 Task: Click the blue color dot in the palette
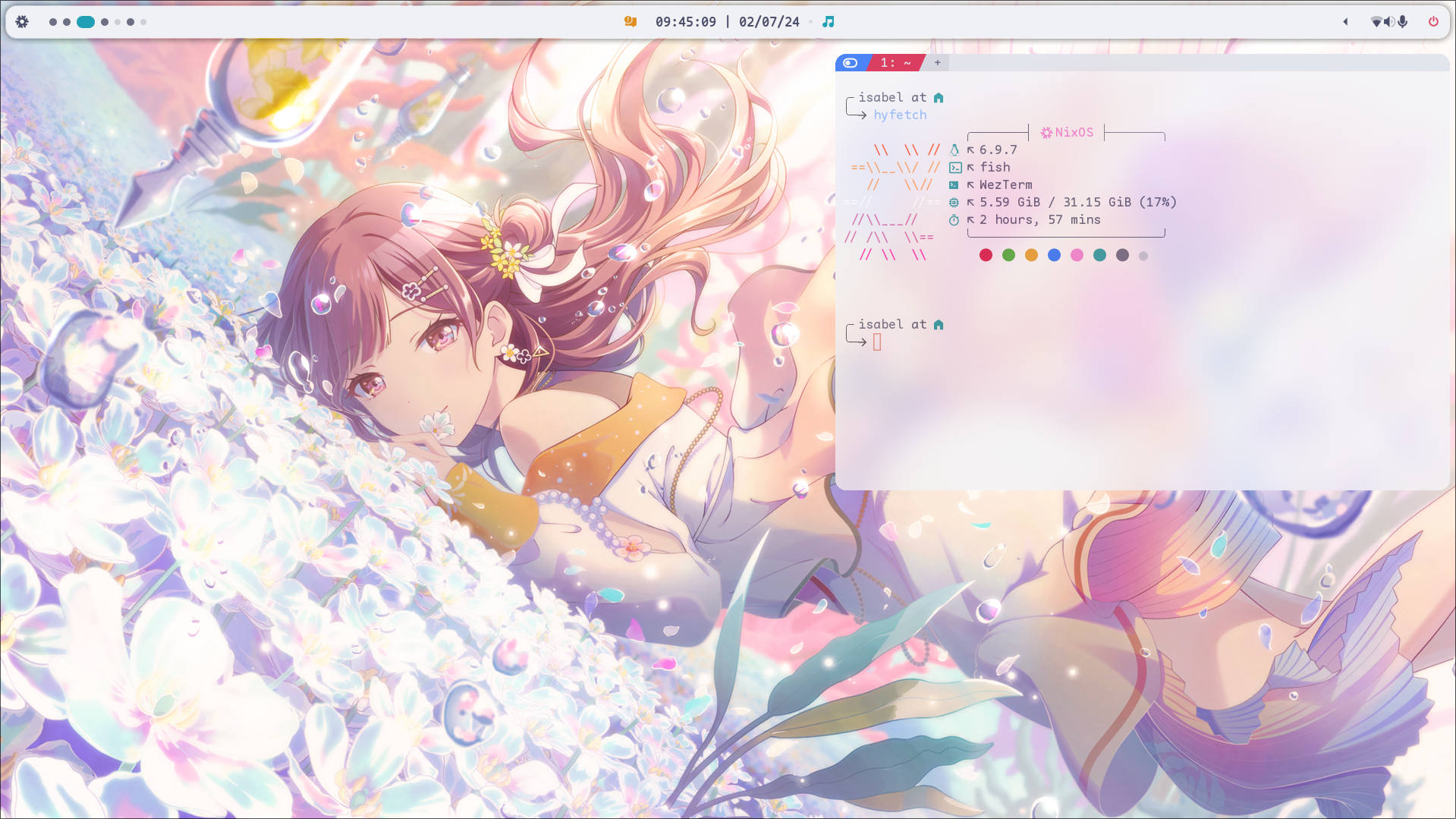[1054, 255]
